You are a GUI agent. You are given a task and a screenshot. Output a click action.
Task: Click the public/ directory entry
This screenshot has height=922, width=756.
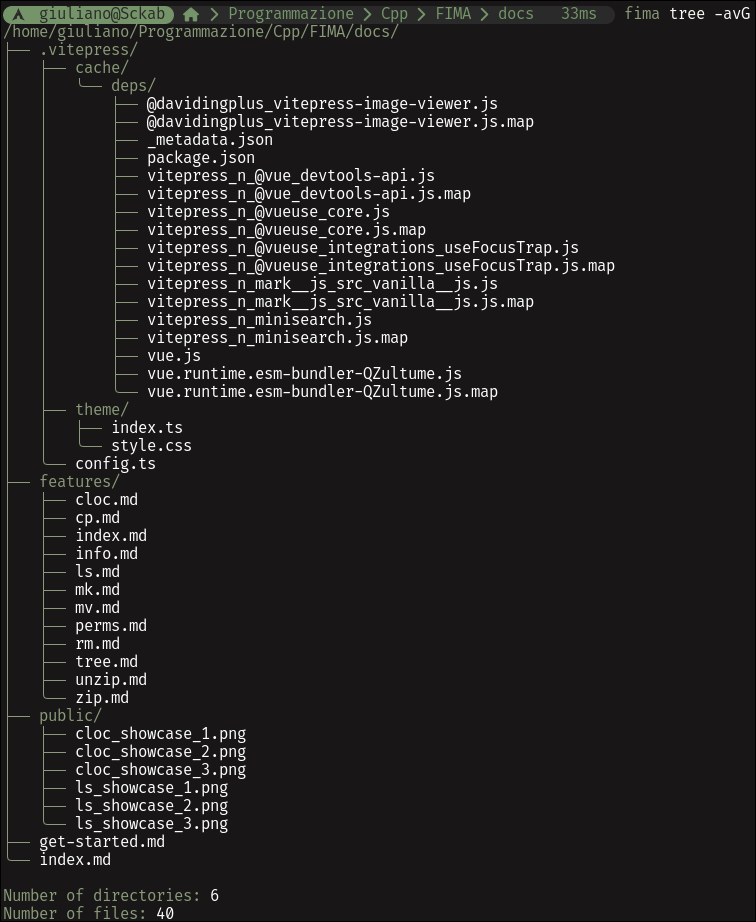[x=71, y=716]
